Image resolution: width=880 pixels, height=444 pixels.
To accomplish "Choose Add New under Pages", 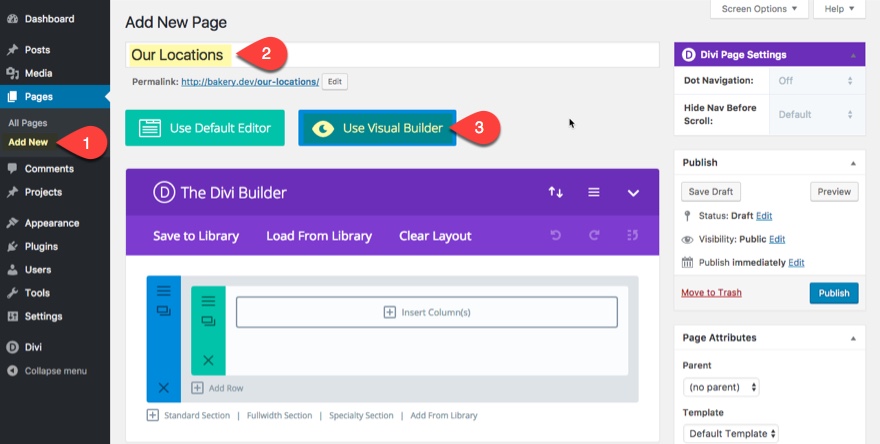I will click(28, 142).
